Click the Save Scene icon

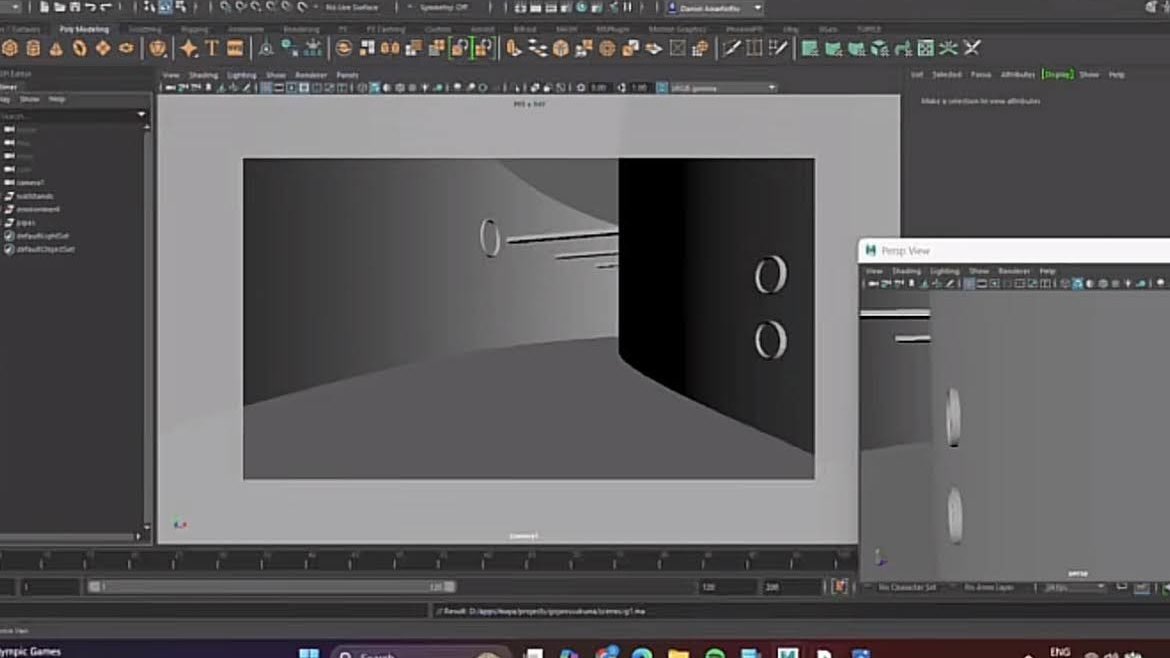coord(75,7)
